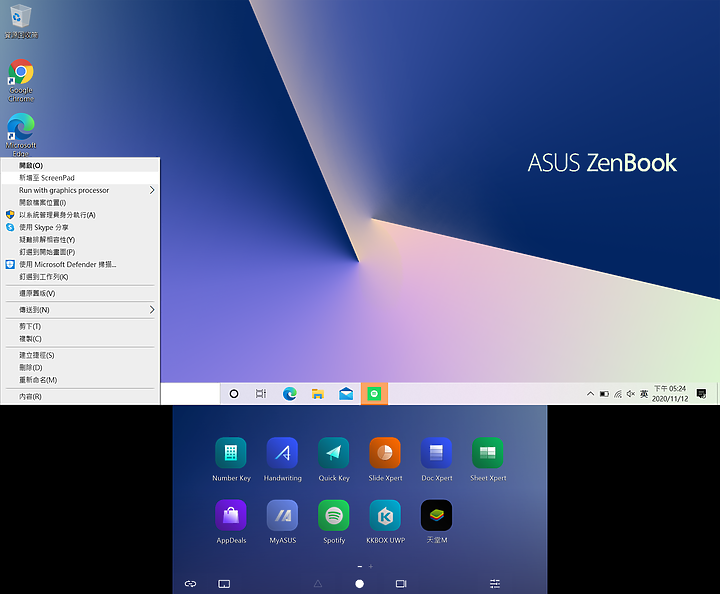Select 剪下(T) cut entry

point(80,326)
